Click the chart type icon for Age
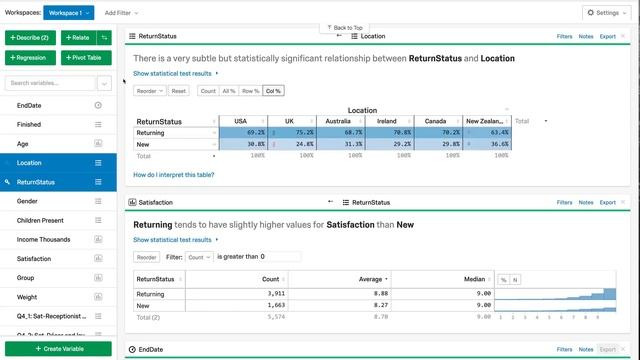 pyautogui.click(x=98, y=143)
